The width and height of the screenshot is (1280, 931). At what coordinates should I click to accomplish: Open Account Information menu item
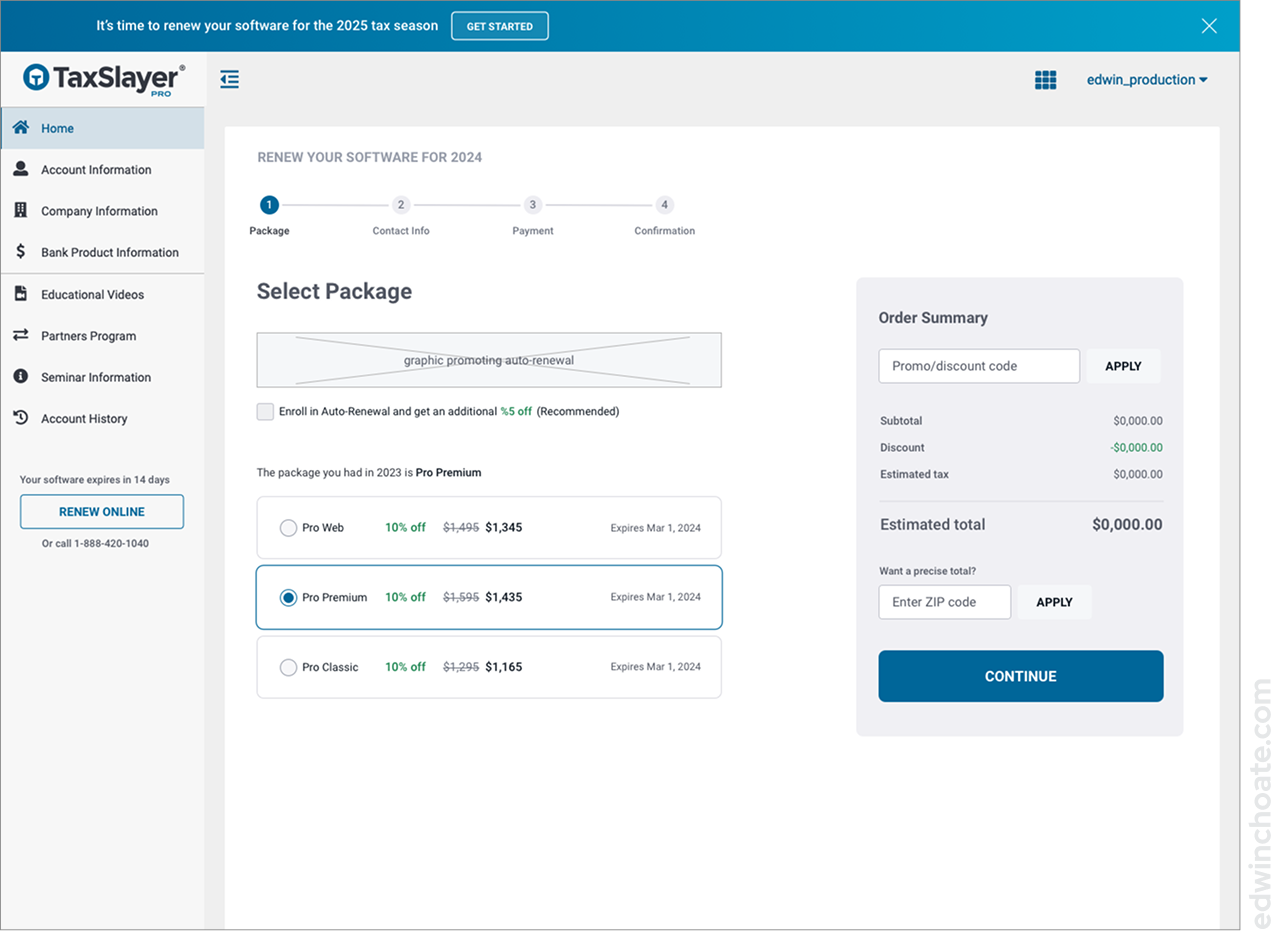point(102,170)
